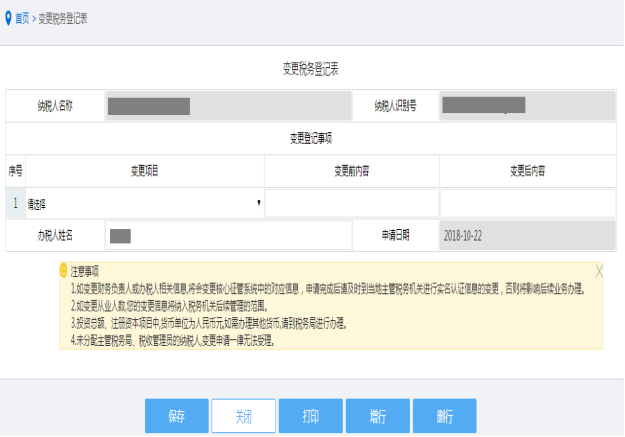Go to 首页 via the breadcrumb link
This screenshot has width=625, height=437.
click(x=22, y=18)
